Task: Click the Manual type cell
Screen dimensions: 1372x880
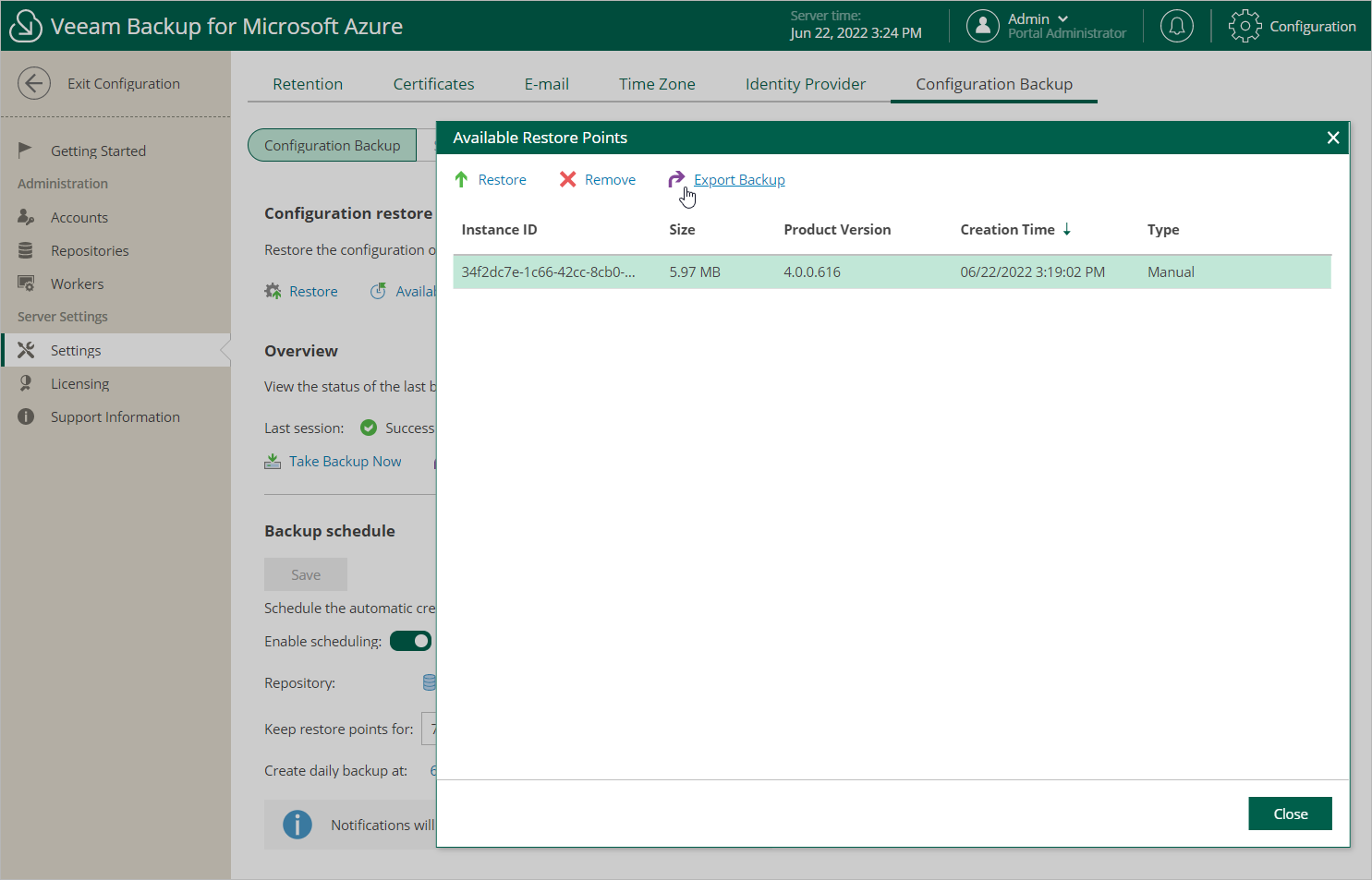Action: [1171, 271]
